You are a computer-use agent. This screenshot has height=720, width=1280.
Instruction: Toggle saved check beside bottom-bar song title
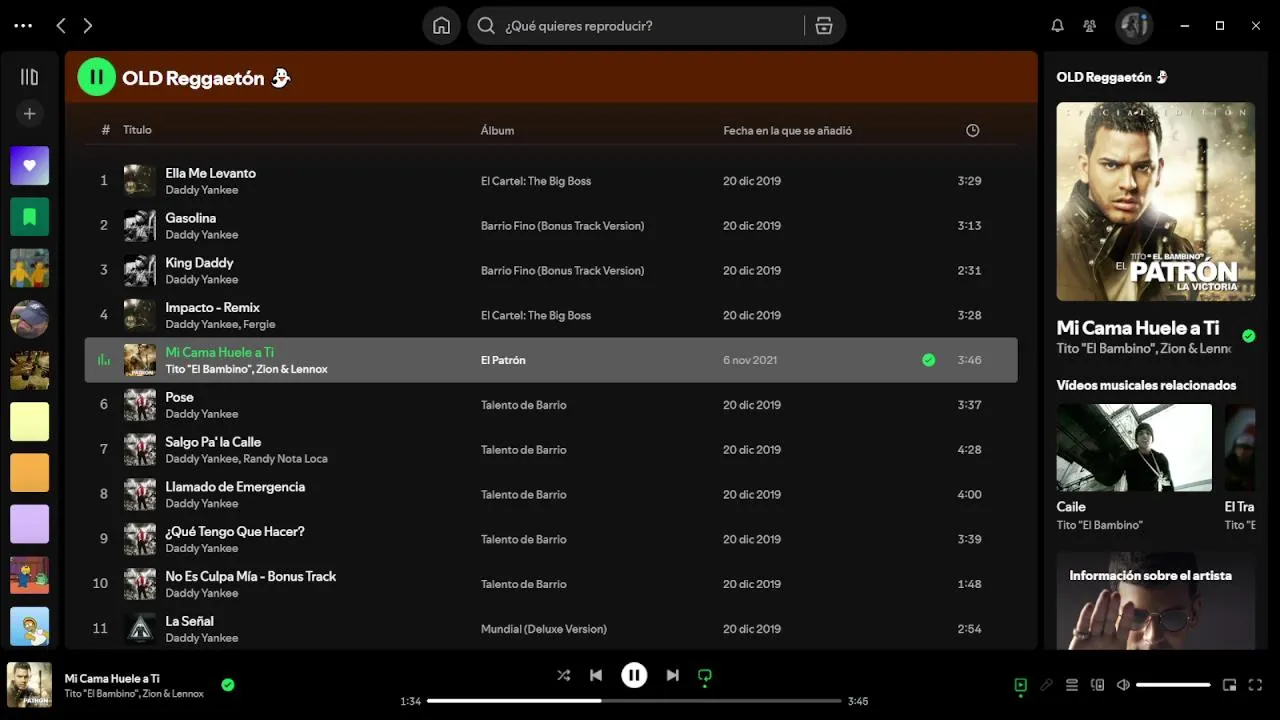(x=228, y=685)
